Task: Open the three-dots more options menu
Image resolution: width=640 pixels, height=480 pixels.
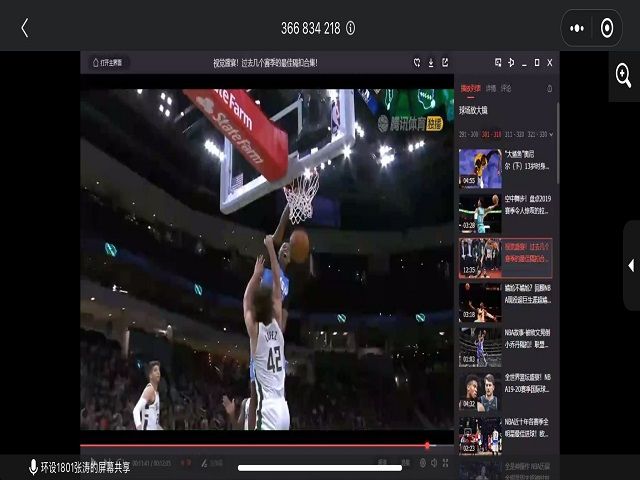Action: [577, 28]
